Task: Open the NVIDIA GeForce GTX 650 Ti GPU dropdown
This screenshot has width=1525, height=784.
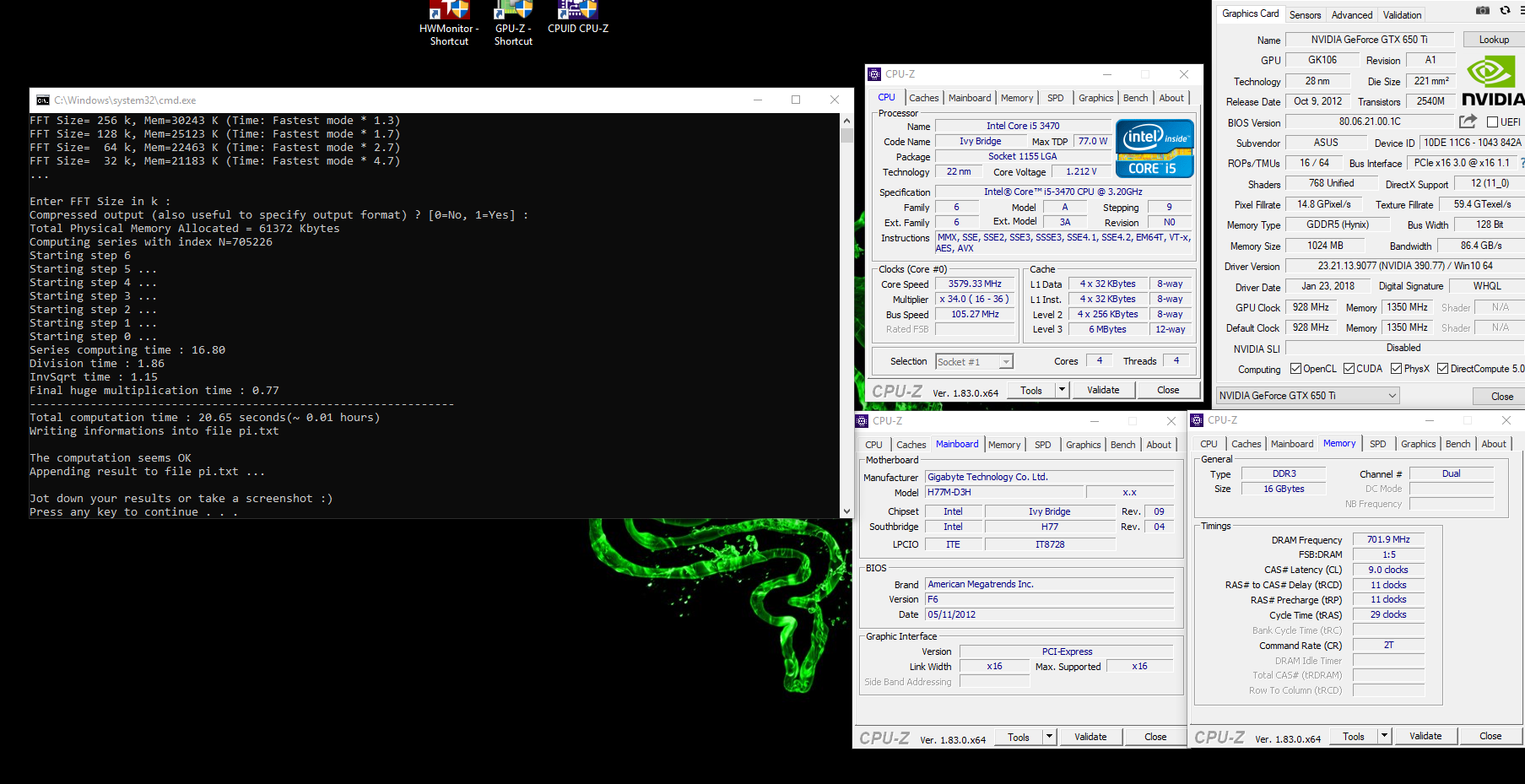Action: tap(1308, 396)
